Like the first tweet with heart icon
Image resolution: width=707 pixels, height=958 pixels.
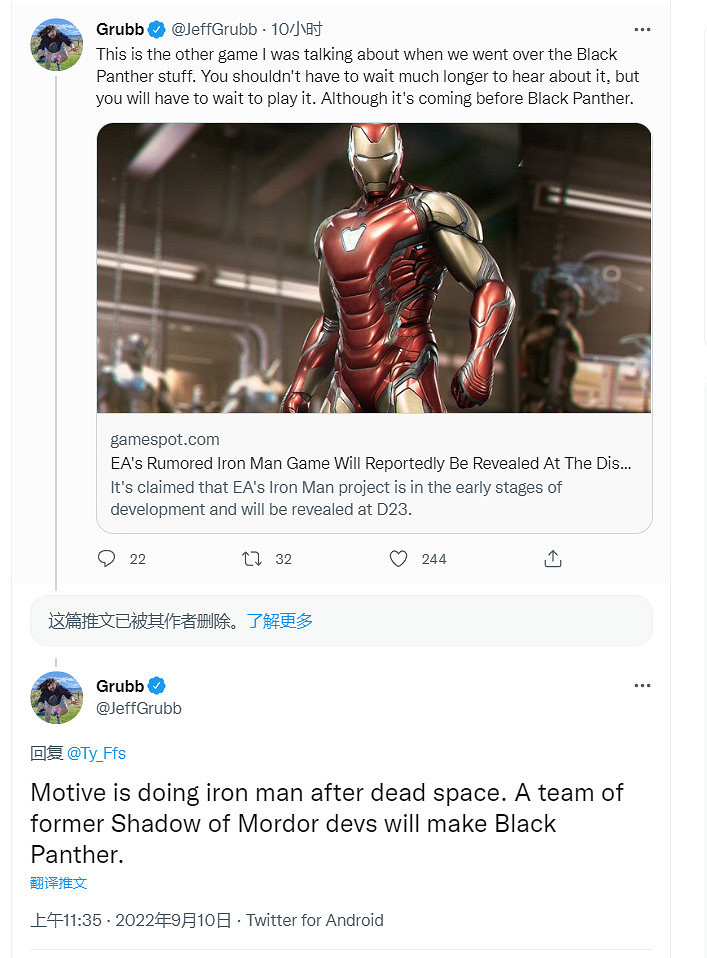(x=398, y=559)
